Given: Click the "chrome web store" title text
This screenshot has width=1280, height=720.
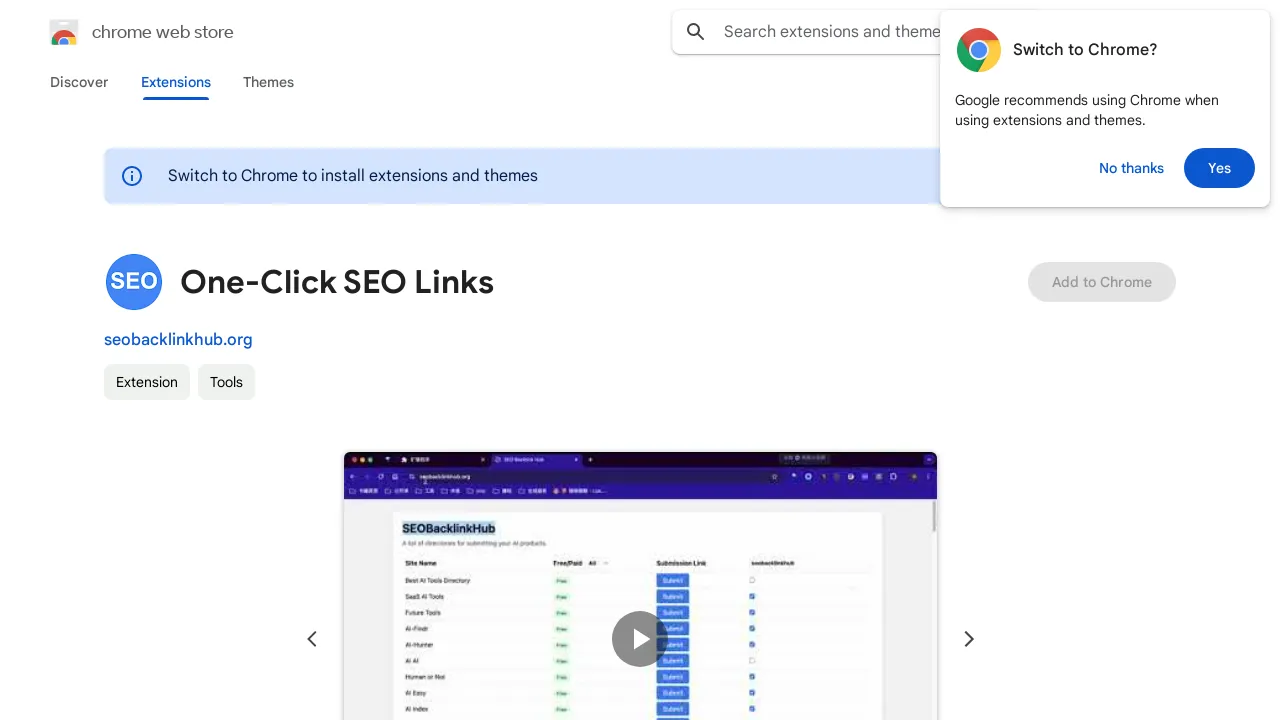Looking at the screenshot, I should click(x=163, y=32).
